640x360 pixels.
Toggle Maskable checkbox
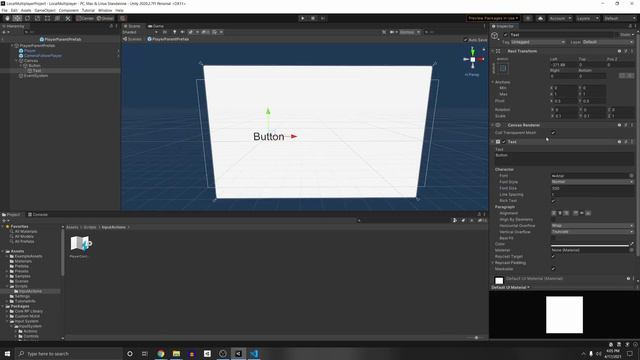(x=553, y=269)
